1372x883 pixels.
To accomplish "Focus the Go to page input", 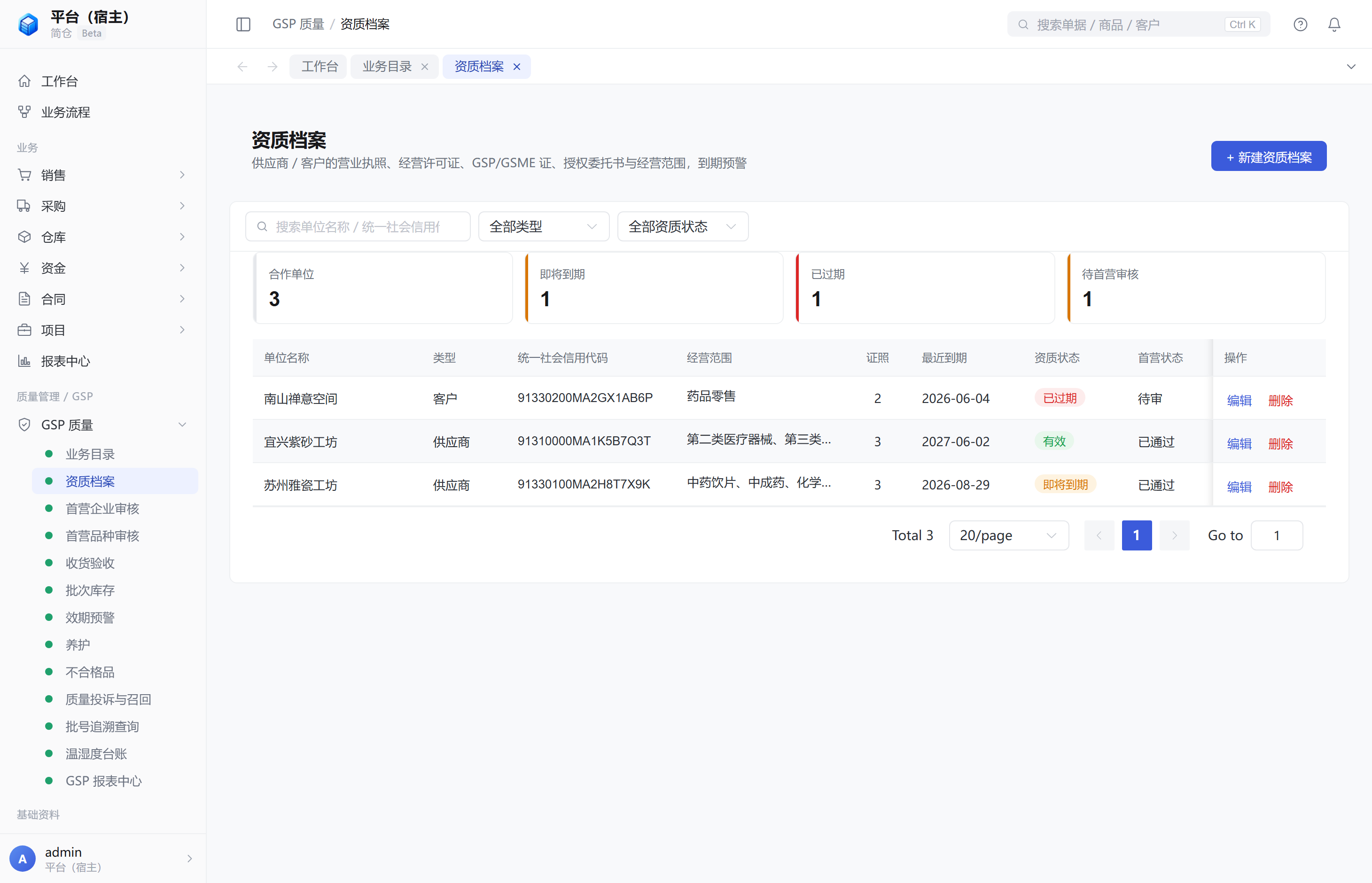I will (x=1276, y=535).
